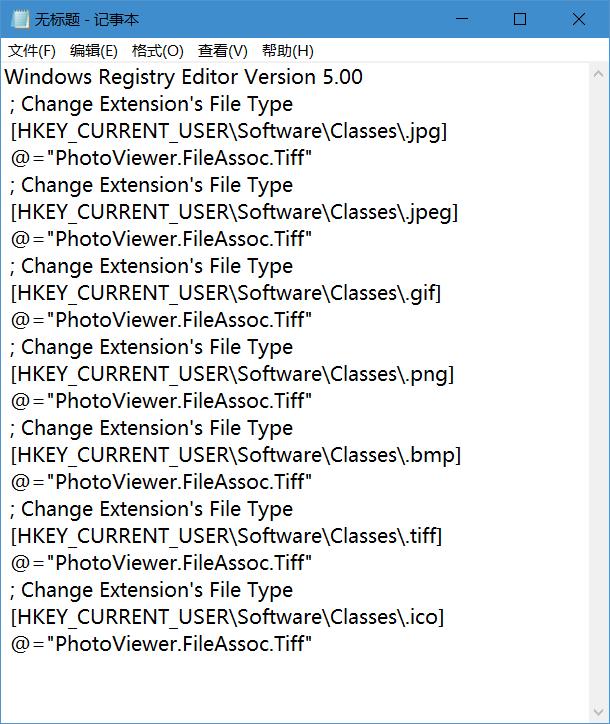Viewport: 610px width, 724px height.
Task: Place cursor in the Windows Registry Editor Version line
Action: 185,77
